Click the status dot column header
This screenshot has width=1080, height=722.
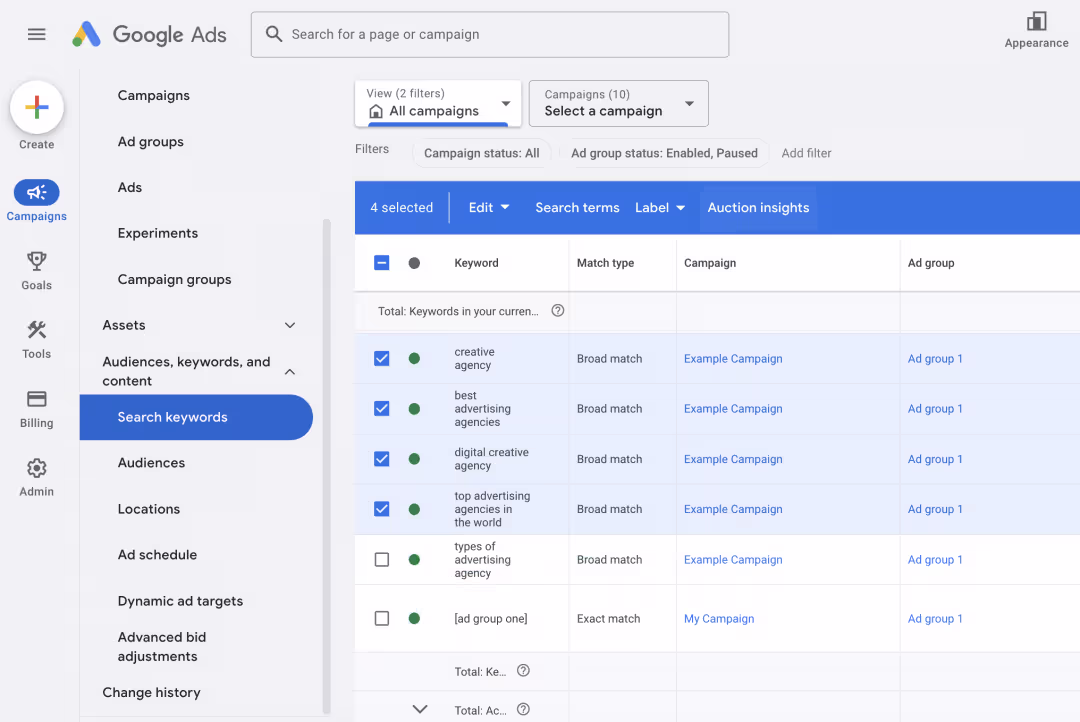click(414, 263)
